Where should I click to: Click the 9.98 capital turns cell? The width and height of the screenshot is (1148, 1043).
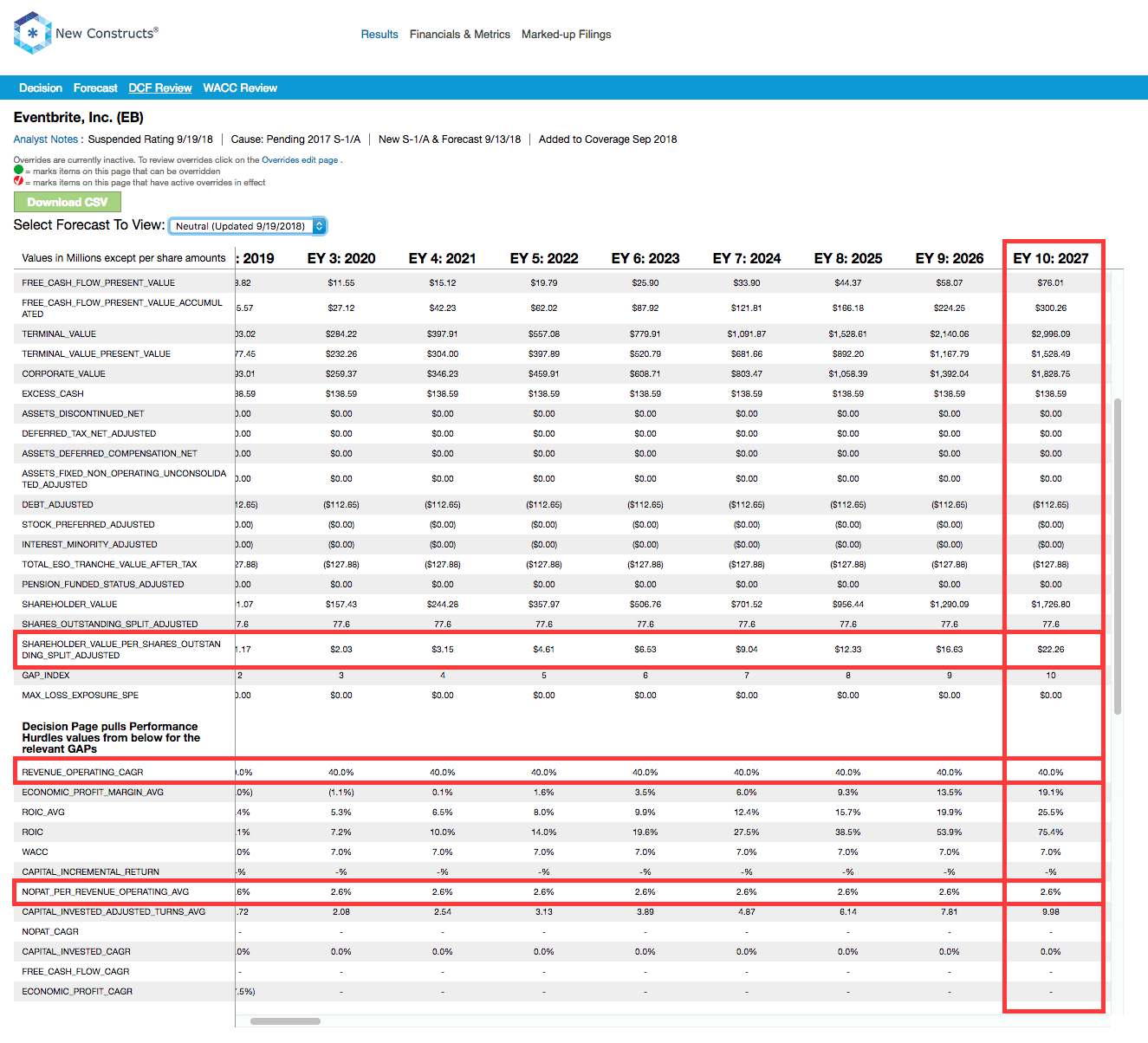pyautogui.click(x=1051, y=912)
